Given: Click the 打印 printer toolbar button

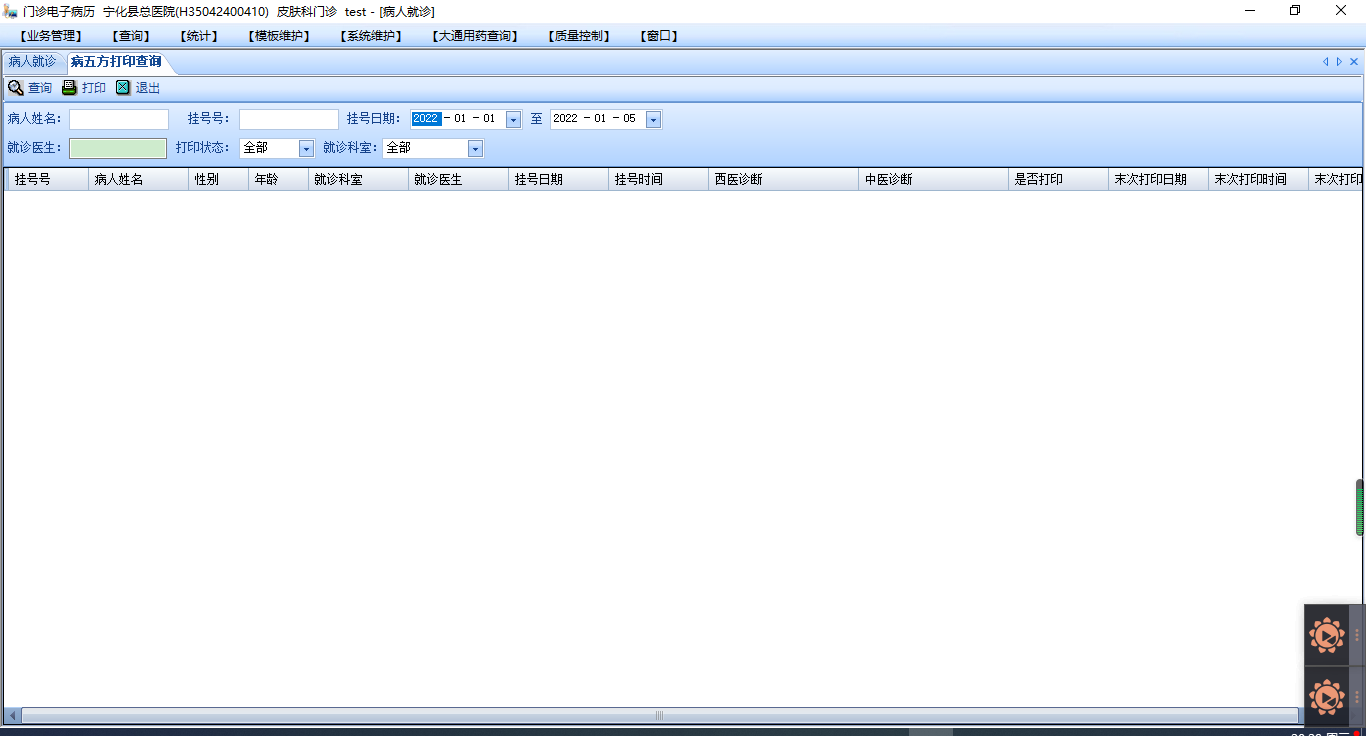Looking at the screenshot, I should [x=84, y=88].
